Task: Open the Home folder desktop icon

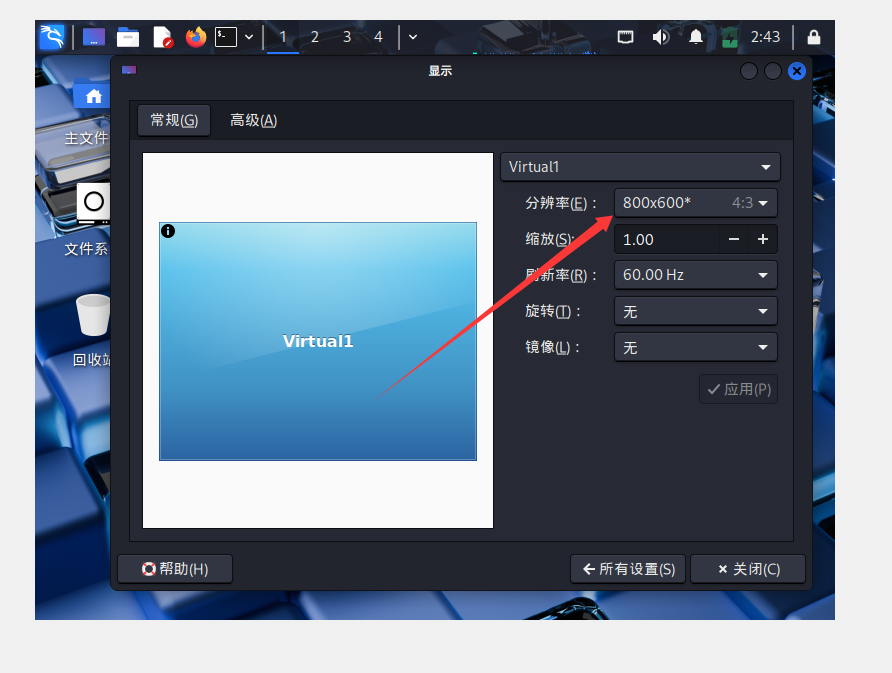Action: click(x=93, y=96)
